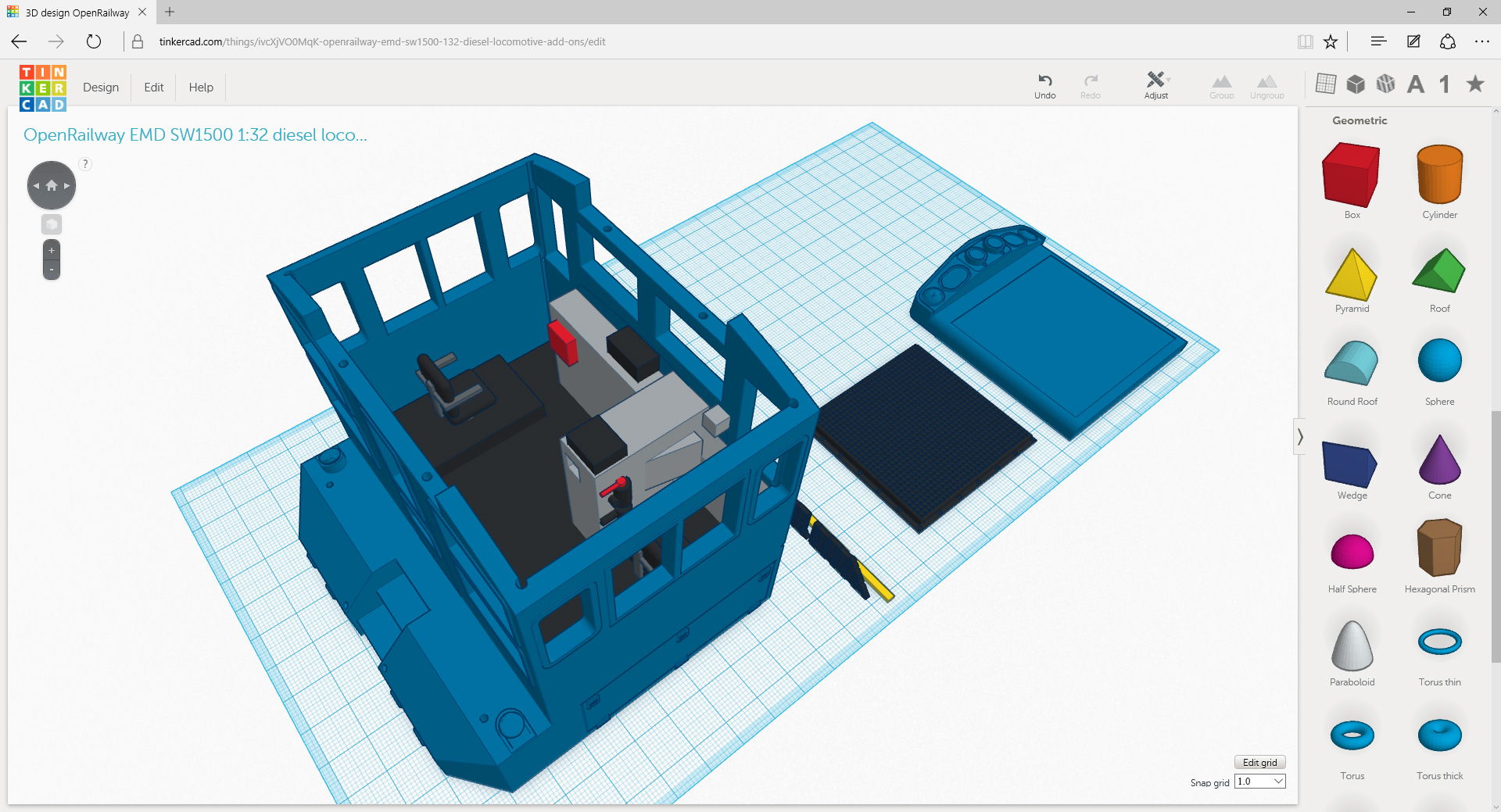Open the Adjust tool menu
The image size is (1501, 812).
click(x=1156, y=86)
